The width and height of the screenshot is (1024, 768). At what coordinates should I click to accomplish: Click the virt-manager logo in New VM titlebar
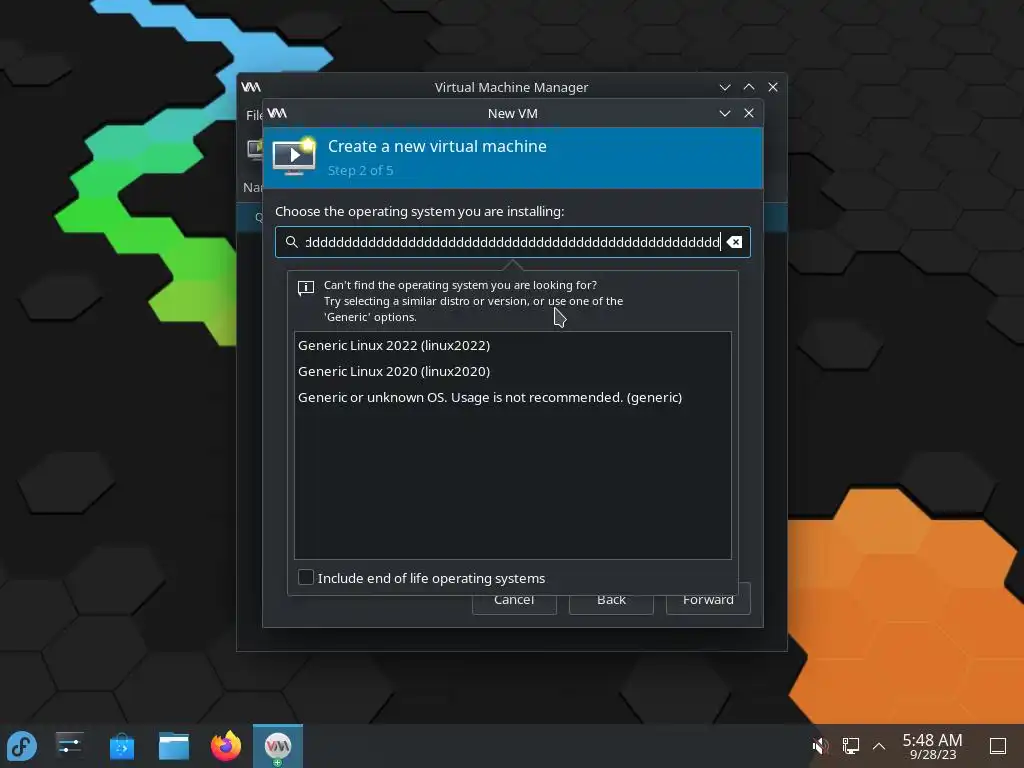tap(277, 113)
